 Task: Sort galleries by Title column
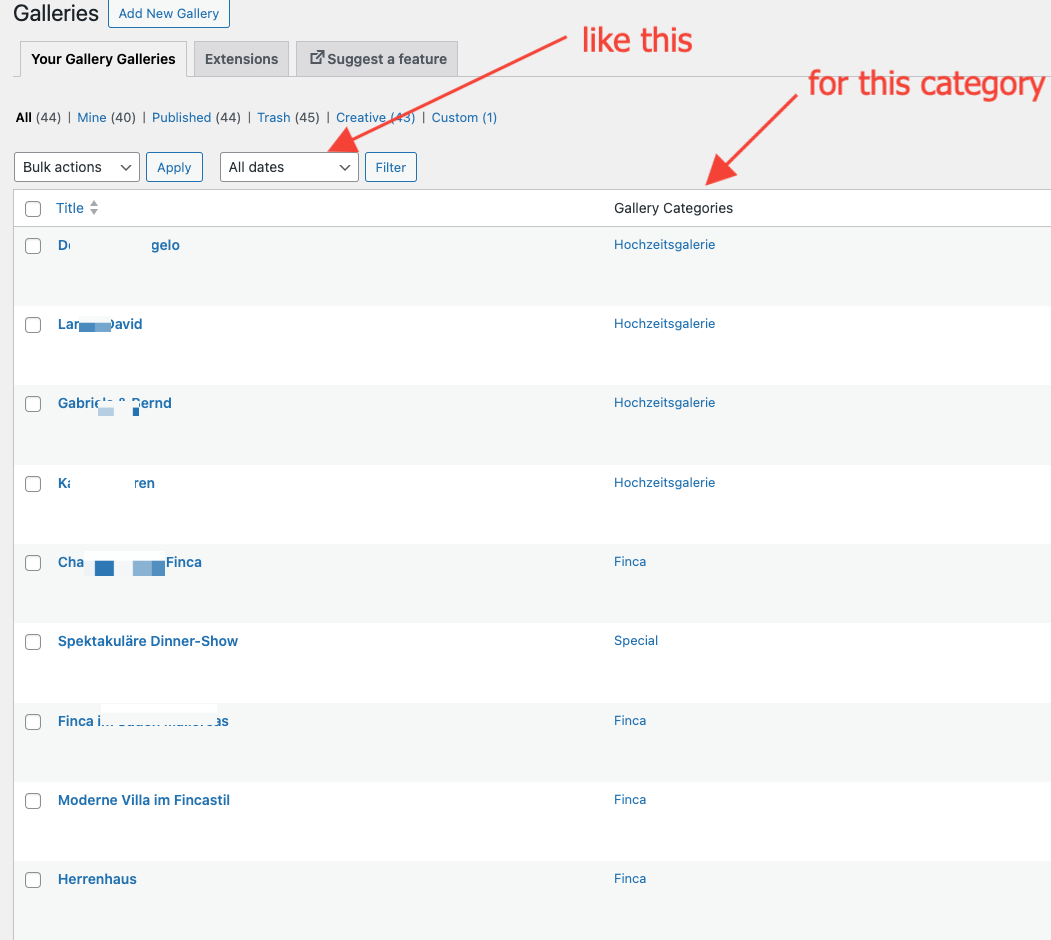(x=70, y=208)
